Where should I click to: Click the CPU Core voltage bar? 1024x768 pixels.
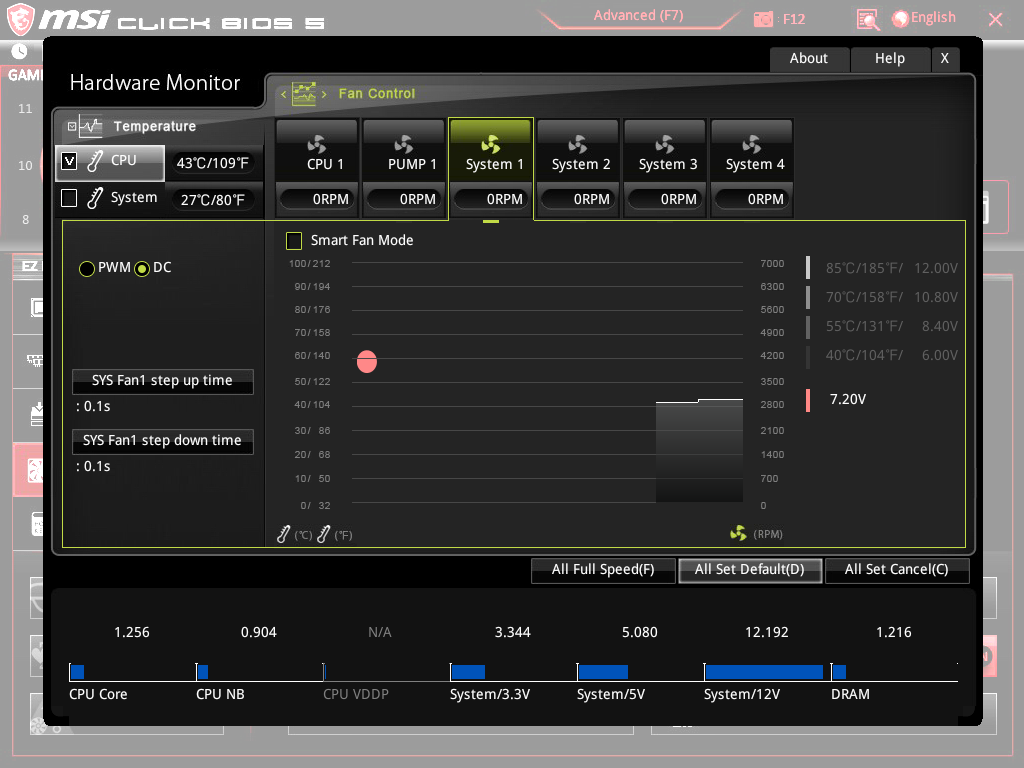(x=77, y=671)
